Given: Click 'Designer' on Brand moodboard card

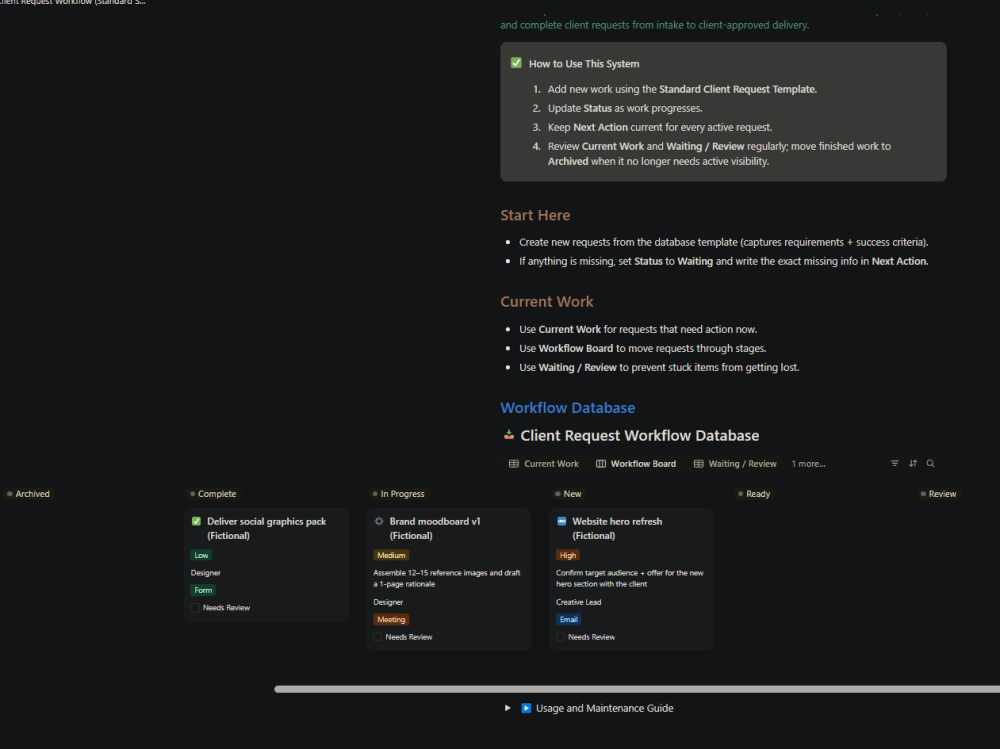Looking at the screenshot, I should coord(388,602).
